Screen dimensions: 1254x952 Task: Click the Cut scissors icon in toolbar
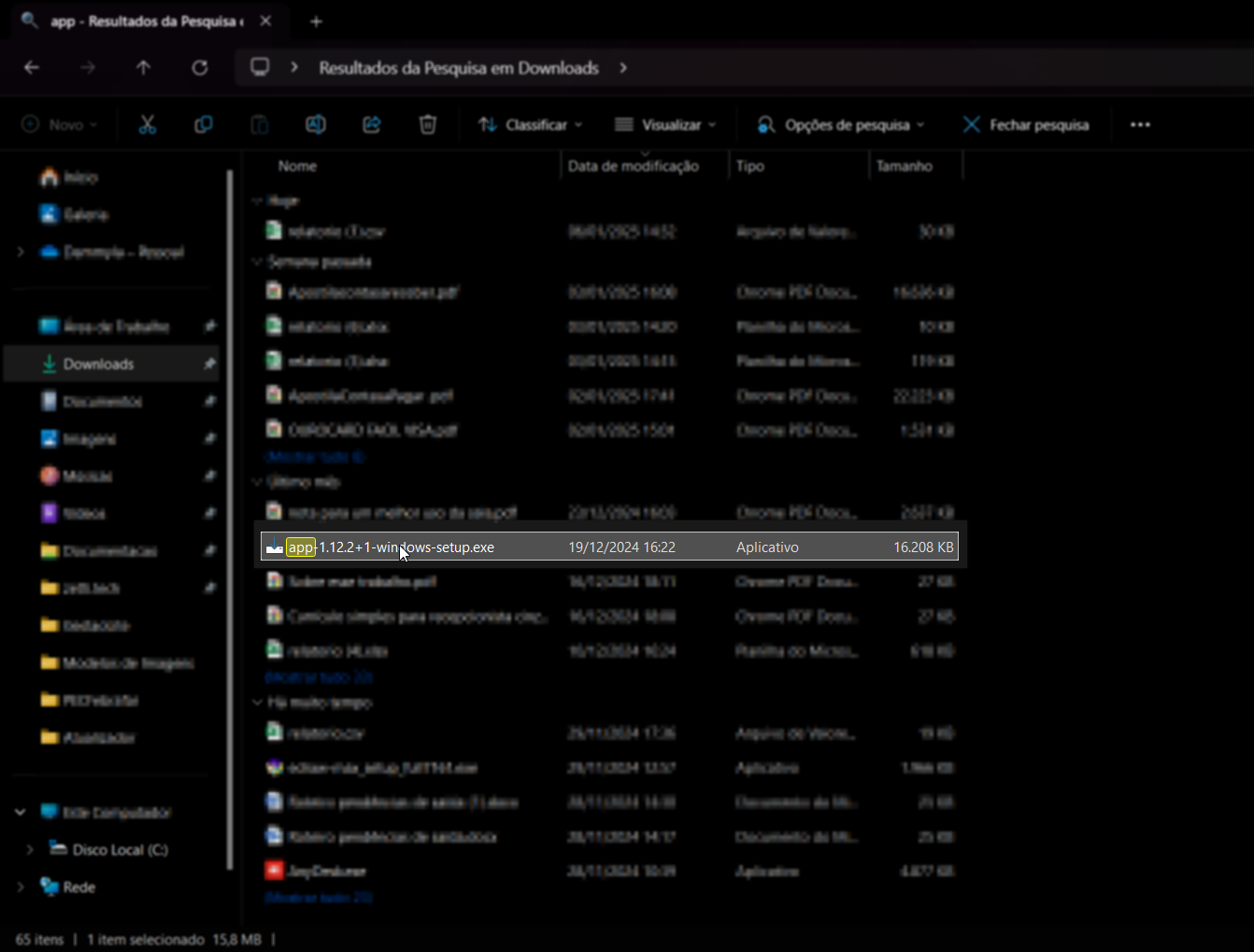[x=148, y=124]
